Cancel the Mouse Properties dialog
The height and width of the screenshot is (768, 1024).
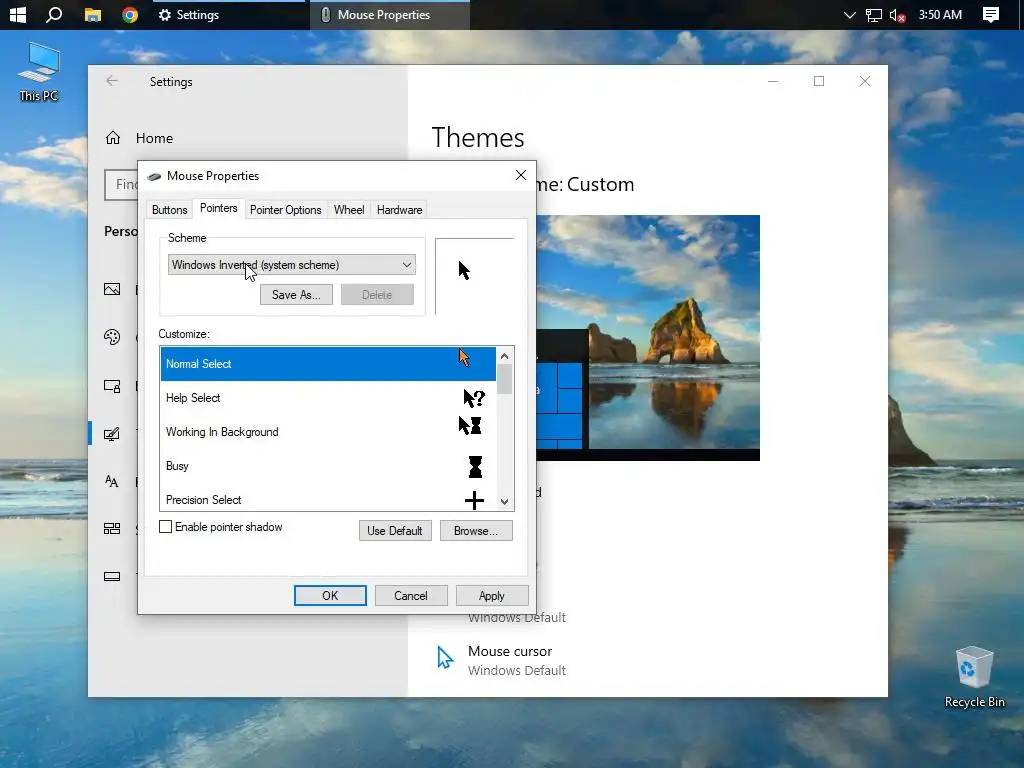(x=411, y=596)
